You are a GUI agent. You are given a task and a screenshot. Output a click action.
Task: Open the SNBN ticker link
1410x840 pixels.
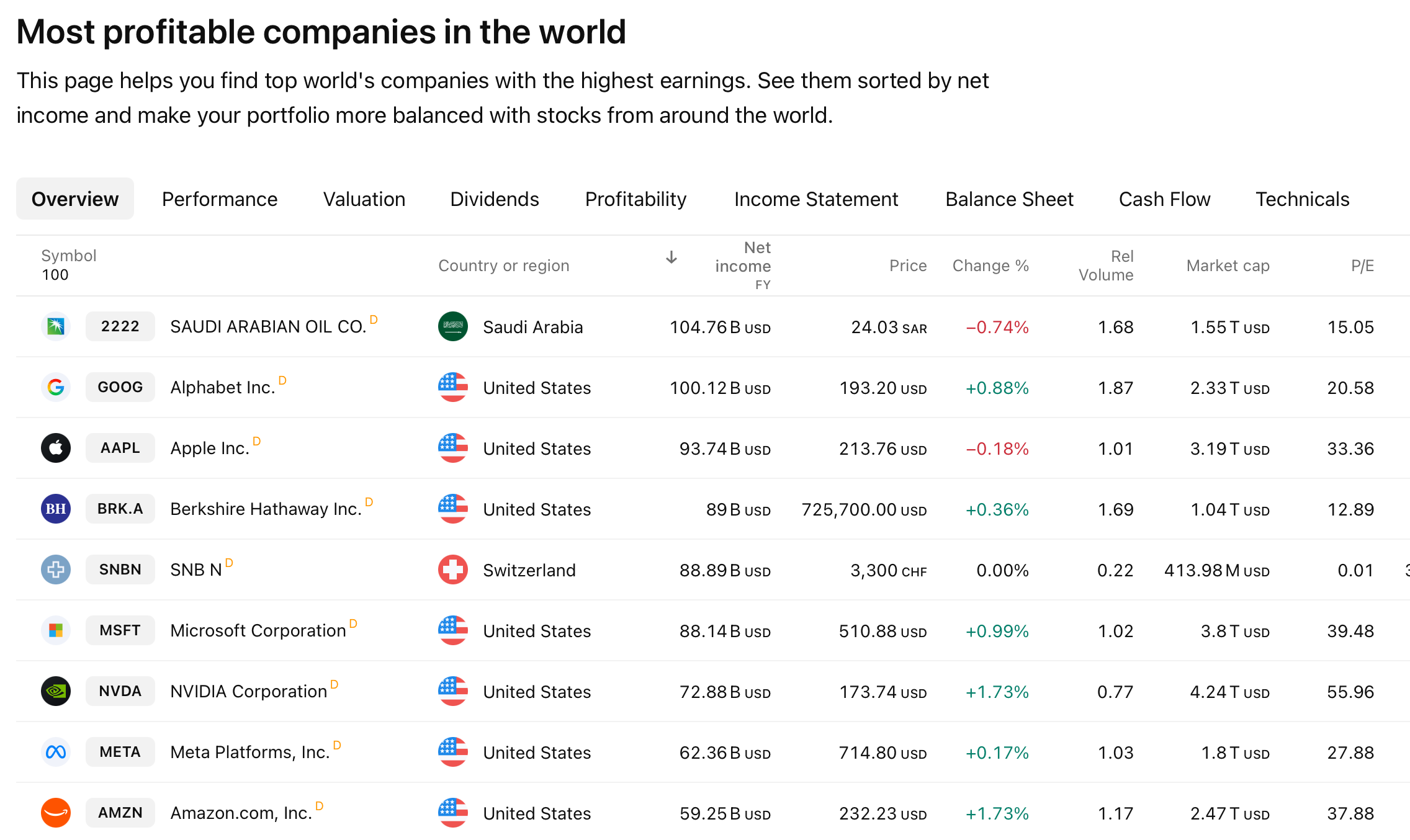[120, 570]
